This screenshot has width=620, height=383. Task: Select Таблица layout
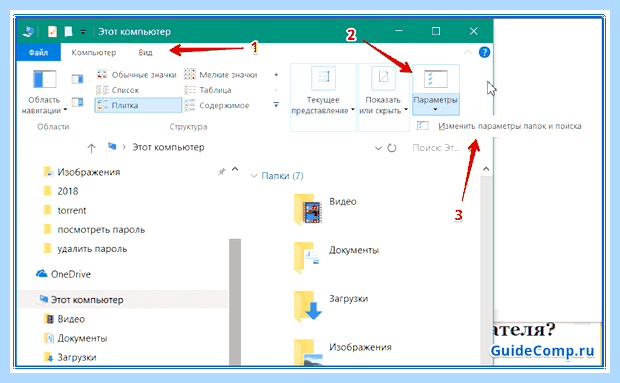[x=208, y=90]
